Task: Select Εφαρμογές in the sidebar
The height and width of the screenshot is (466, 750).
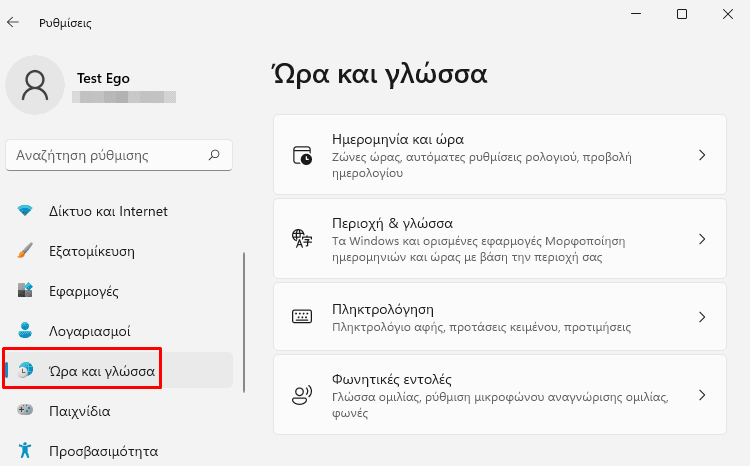Action: (x=119, y=291)
